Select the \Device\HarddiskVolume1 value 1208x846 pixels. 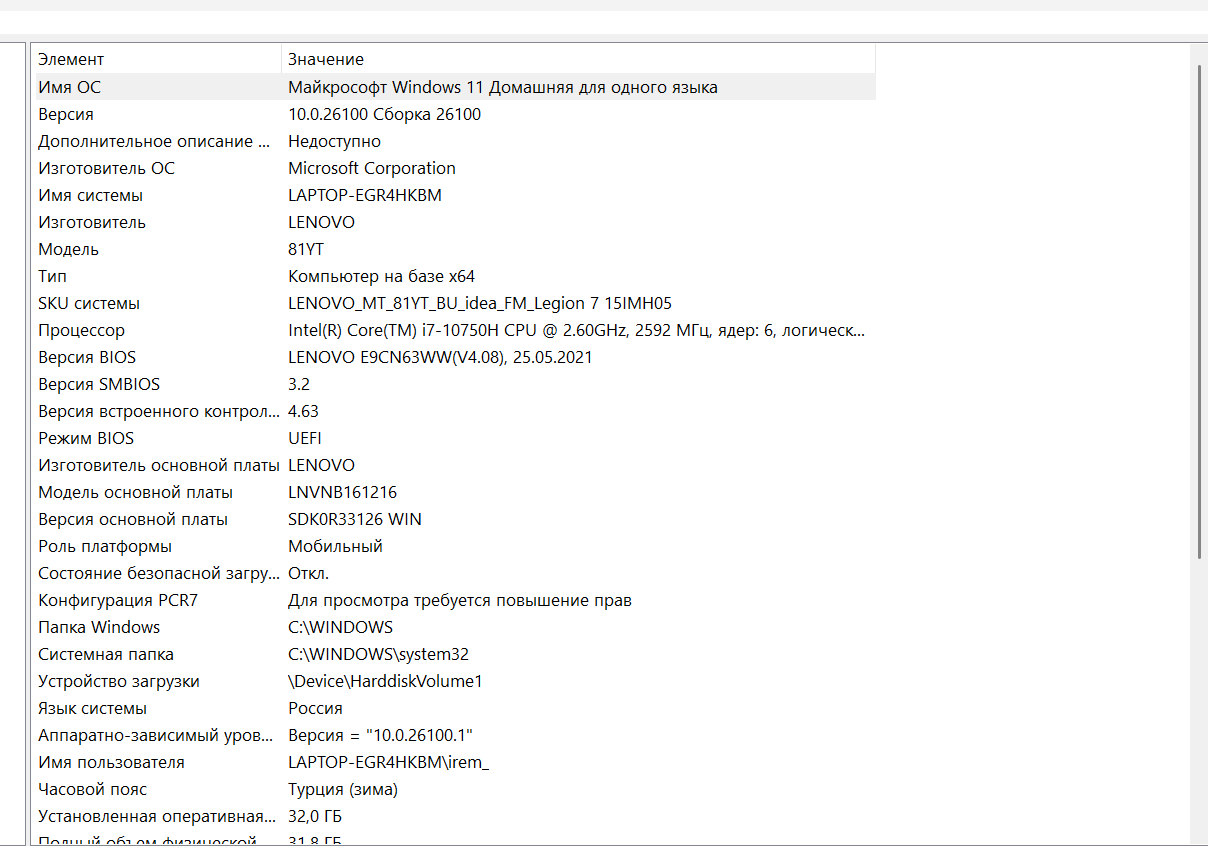pyautogui.click(x=386, y=681)
